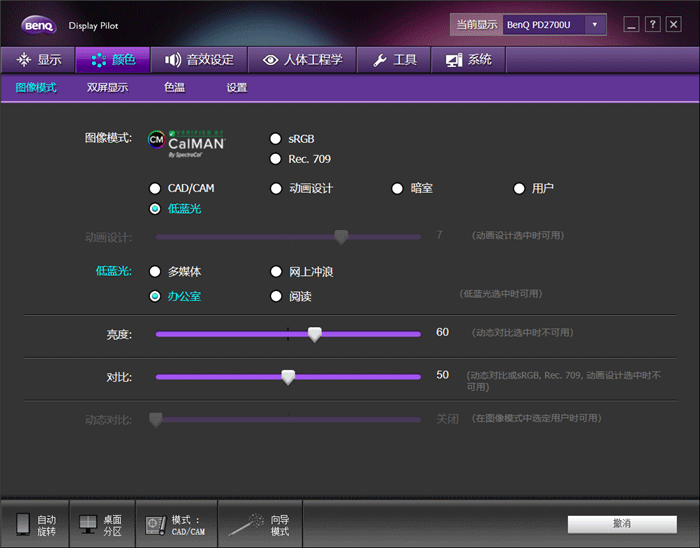Click the 模式 CAD/CAM button
700x548 pixels.
coord(176,524)
